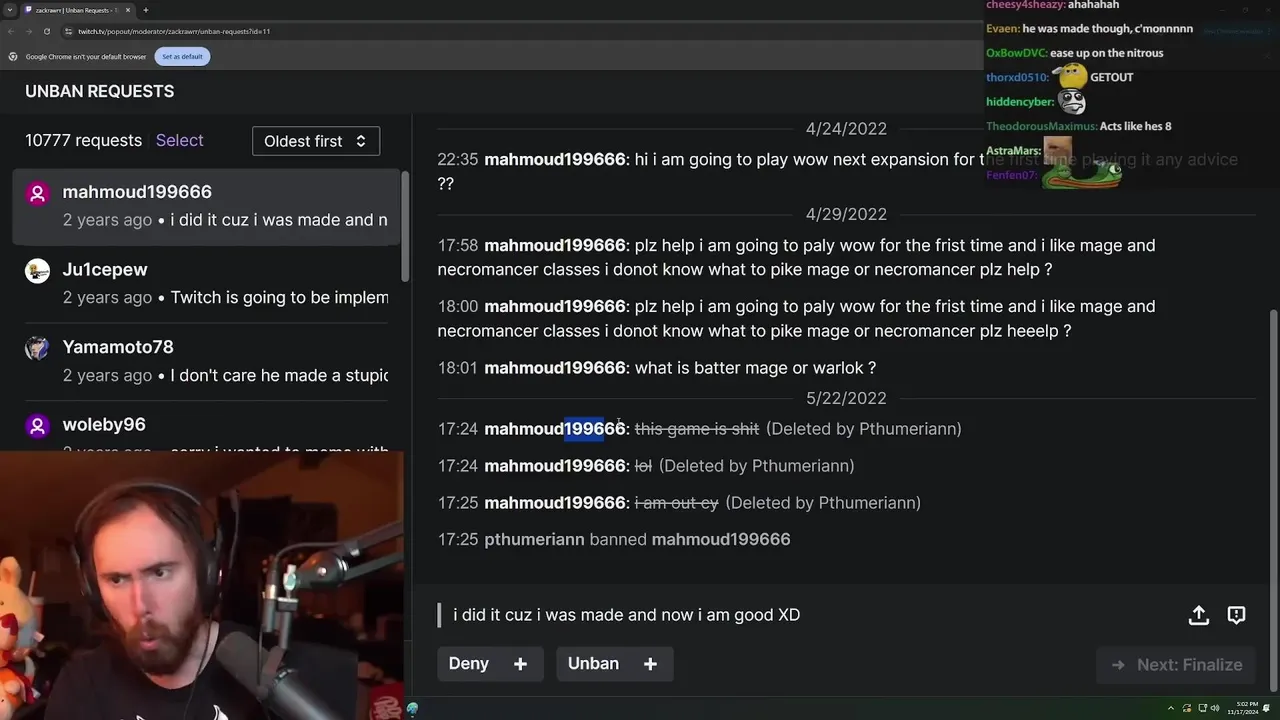
Task: Click the Unban button
Action: point(593,664)
